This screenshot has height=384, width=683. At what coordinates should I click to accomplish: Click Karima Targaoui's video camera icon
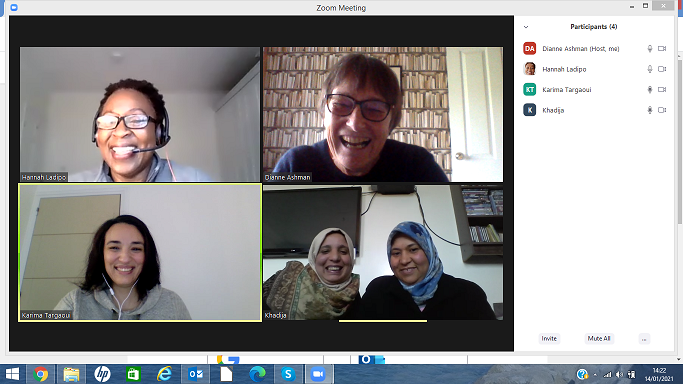point(662,90)
